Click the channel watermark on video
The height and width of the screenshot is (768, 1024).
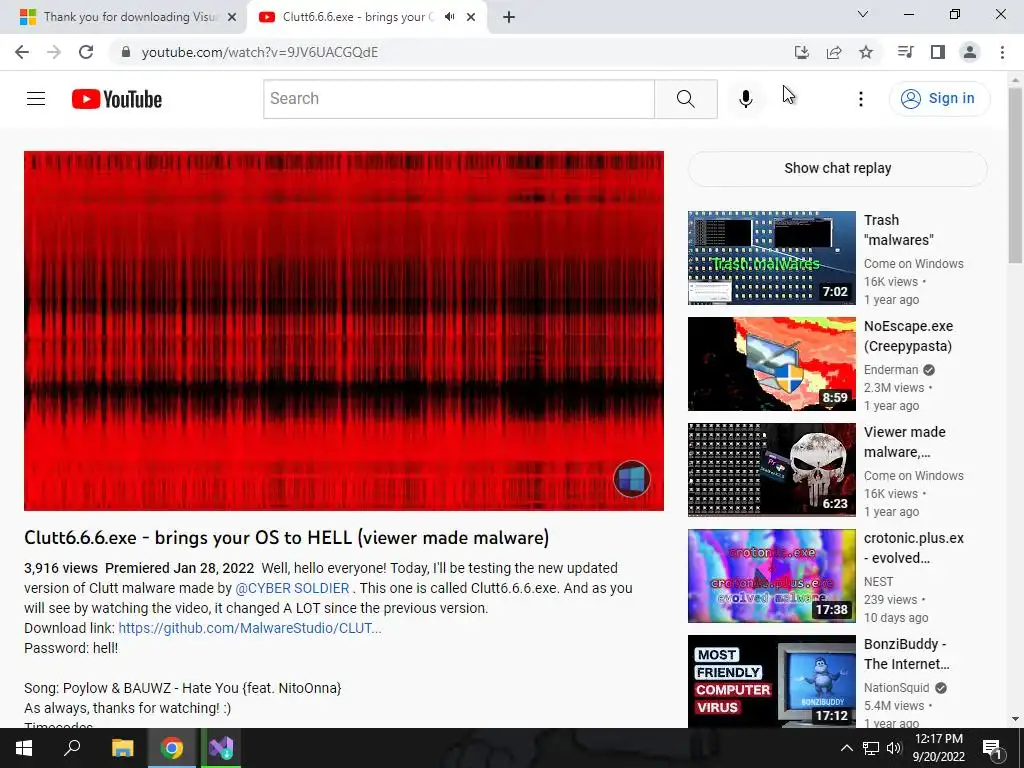[632, 479]
